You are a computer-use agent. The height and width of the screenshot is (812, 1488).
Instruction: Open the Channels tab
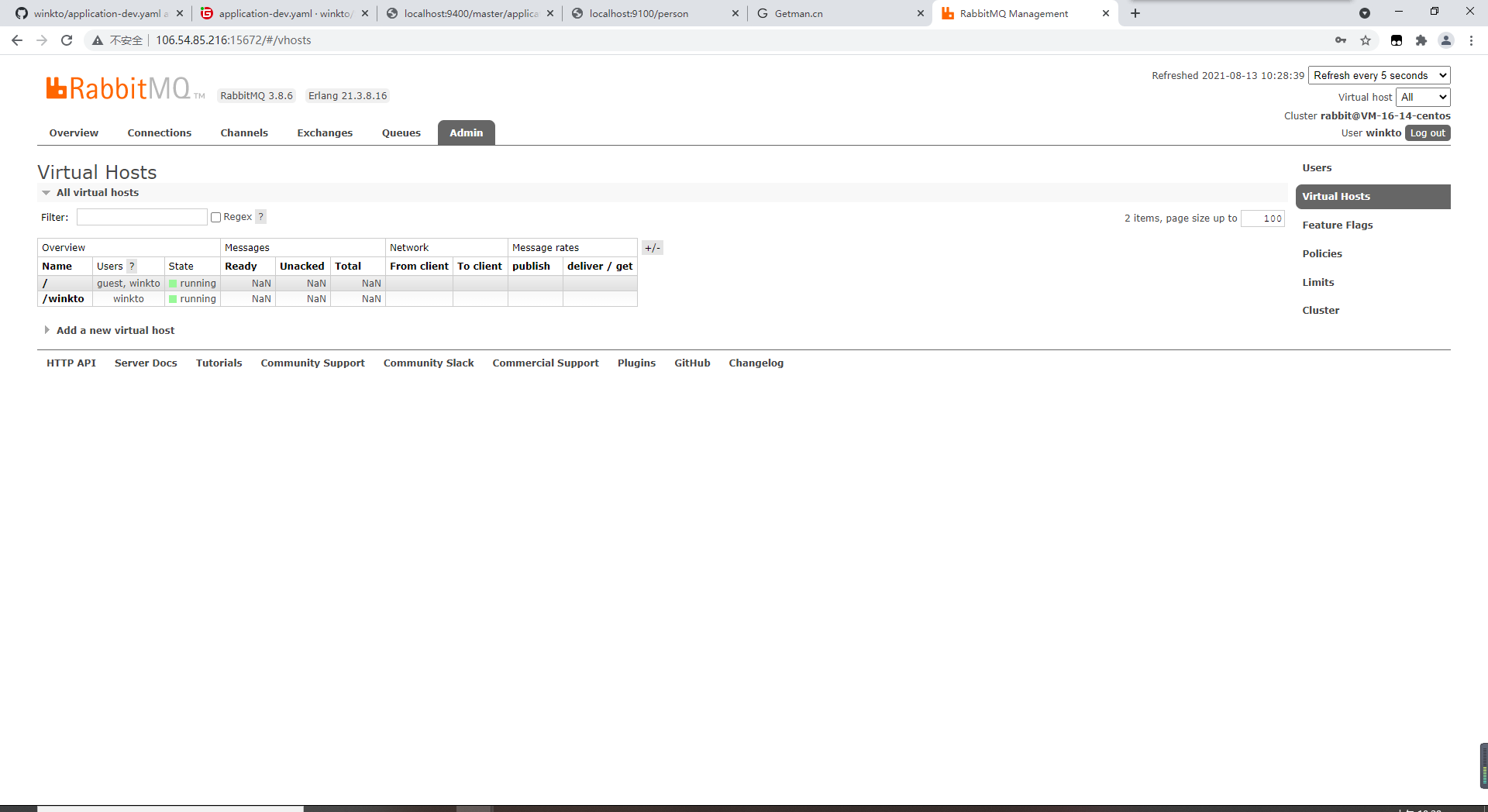244,132
